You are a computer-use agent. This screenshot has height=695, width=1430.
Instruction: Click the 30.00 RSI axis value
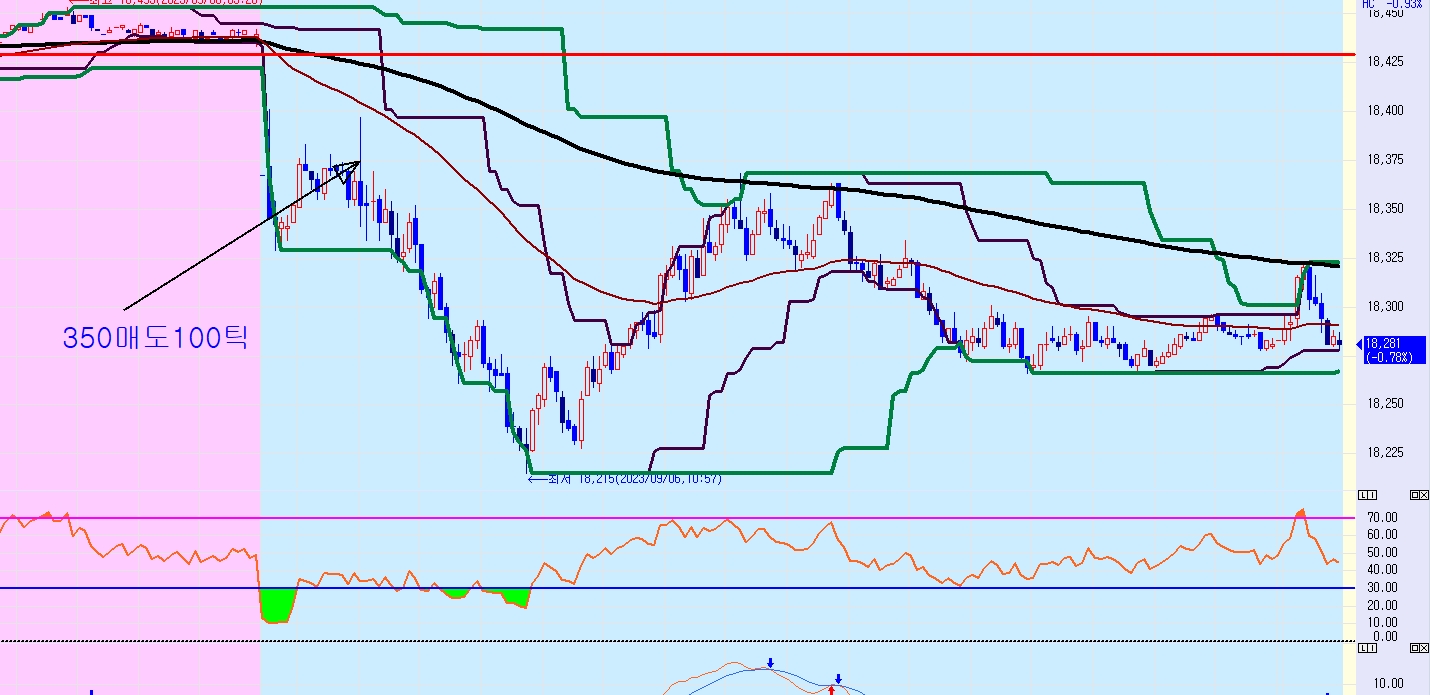point(1382,587)
